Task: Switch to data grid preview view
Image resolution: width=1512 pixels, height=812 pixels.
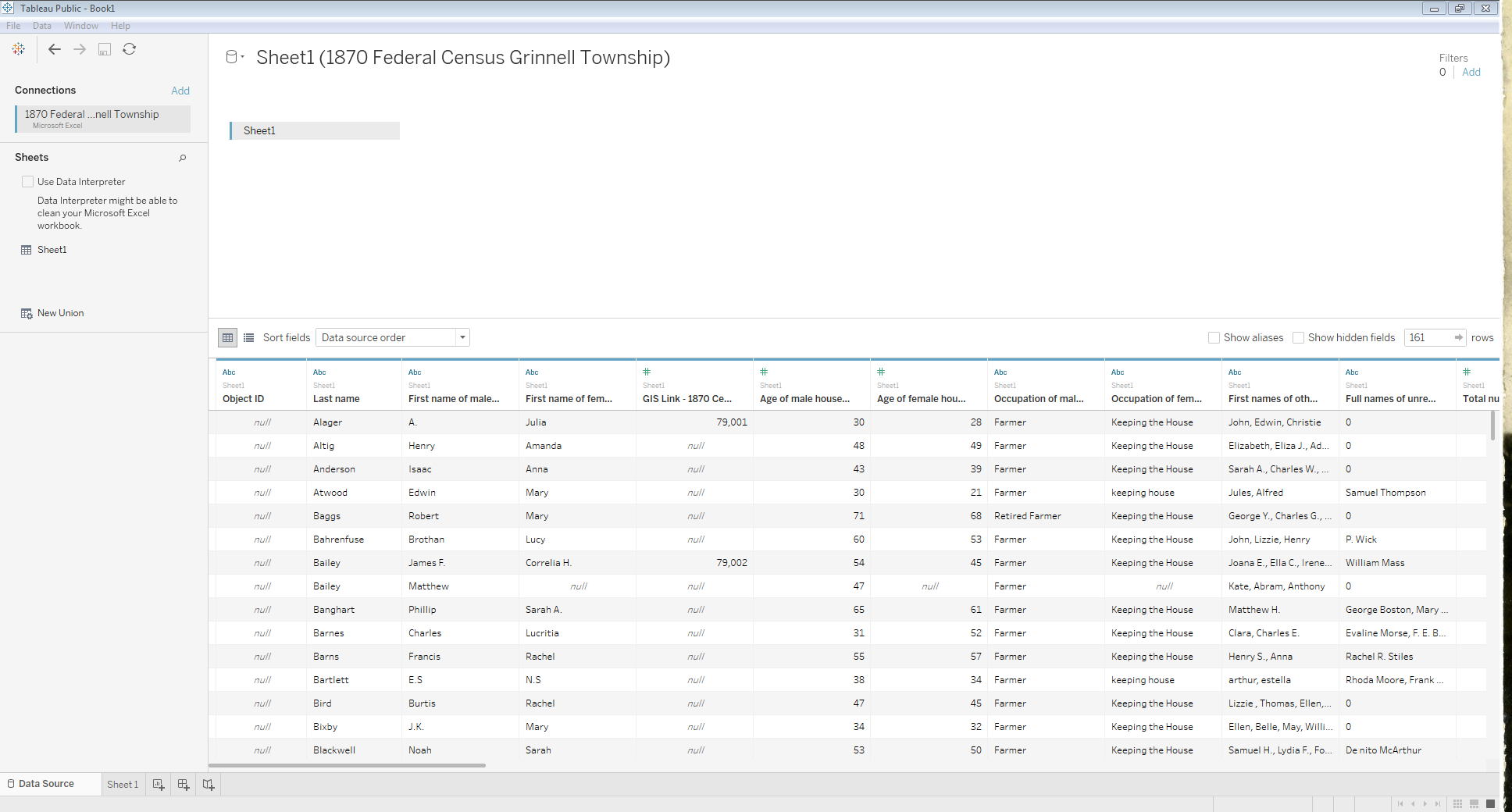Action: click(x=228, y=337)
